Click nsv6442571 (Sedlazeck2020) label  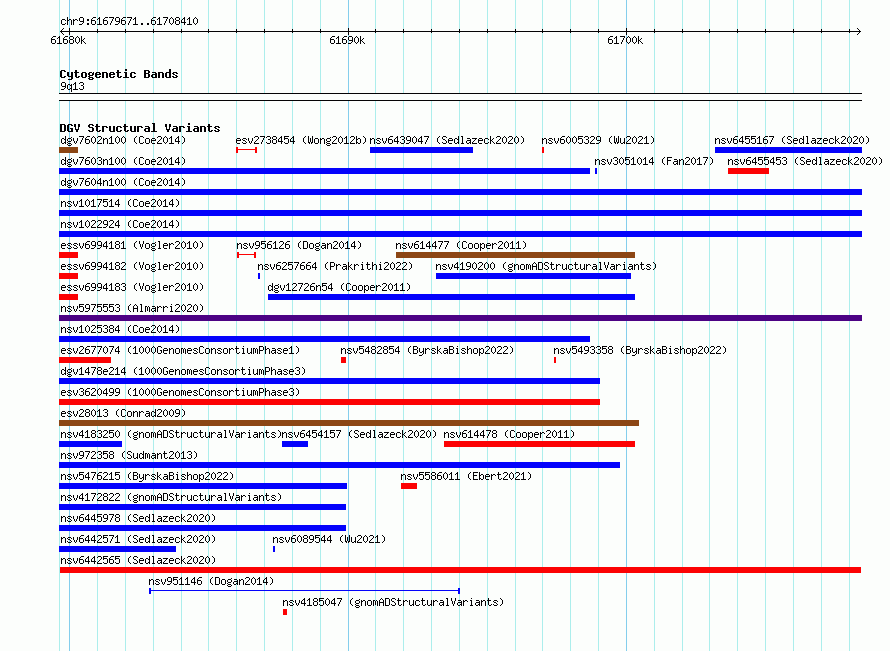point(138,539)
